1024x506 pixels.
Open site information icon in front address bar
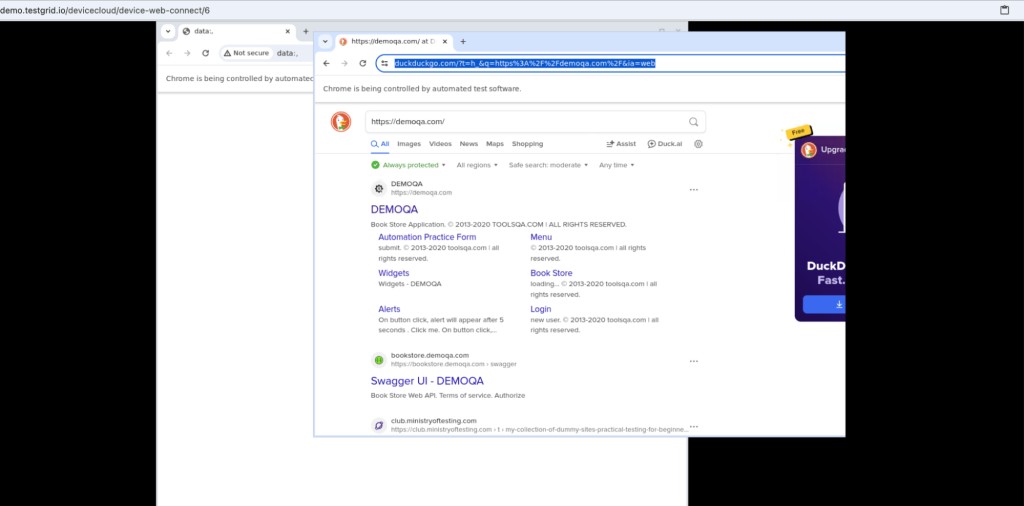point(385,63)
